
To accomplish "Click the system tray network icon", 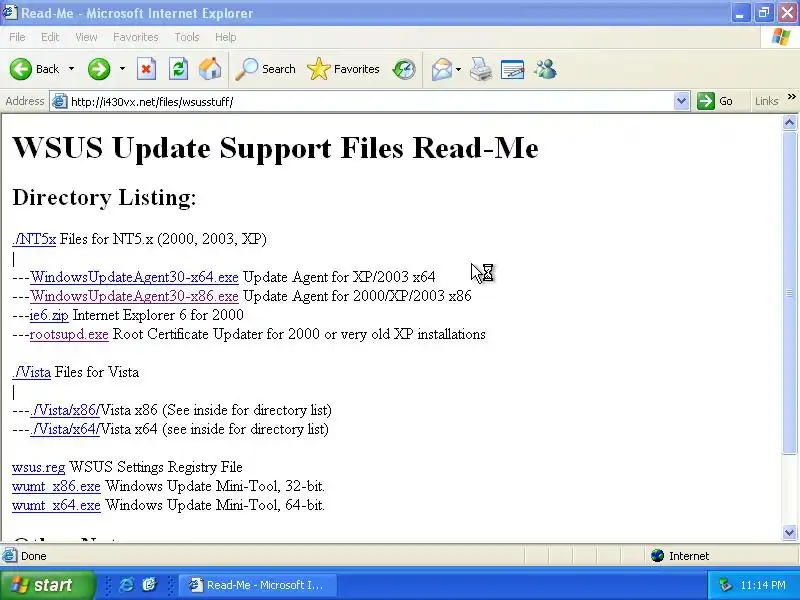I will (725, 585).
